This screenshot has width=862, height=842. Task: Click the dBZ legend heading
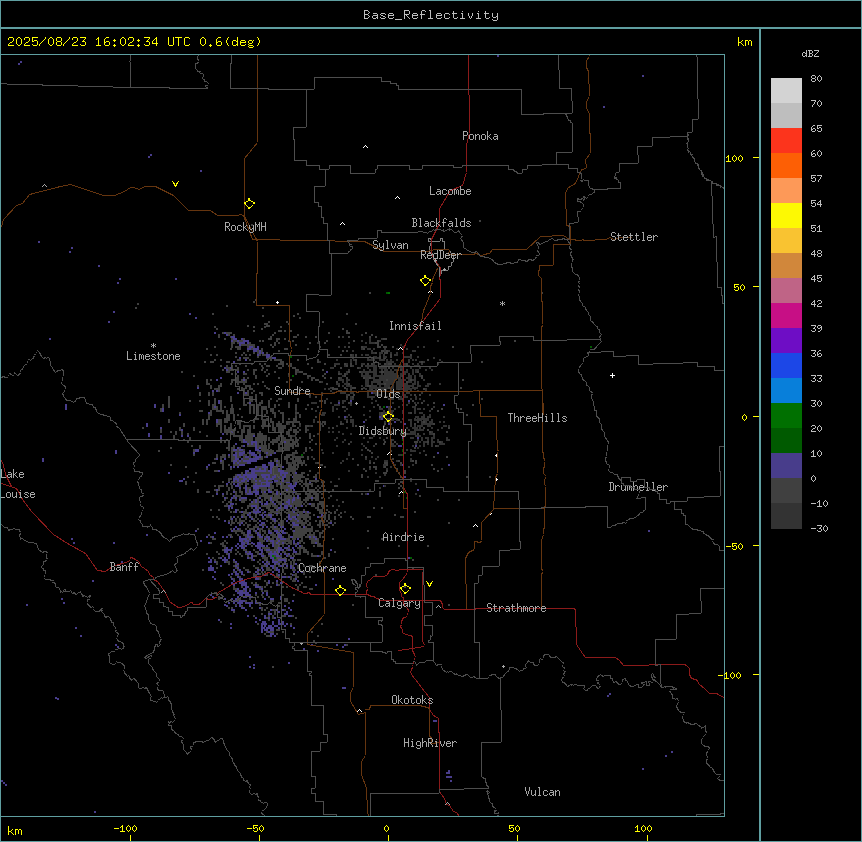810,53
